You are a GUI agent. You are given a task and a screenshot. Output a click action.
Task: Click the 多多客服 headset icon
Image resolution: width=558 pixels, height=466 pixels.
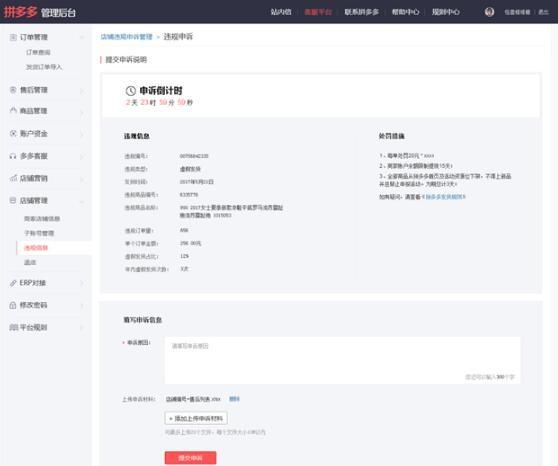pos(13,156)
